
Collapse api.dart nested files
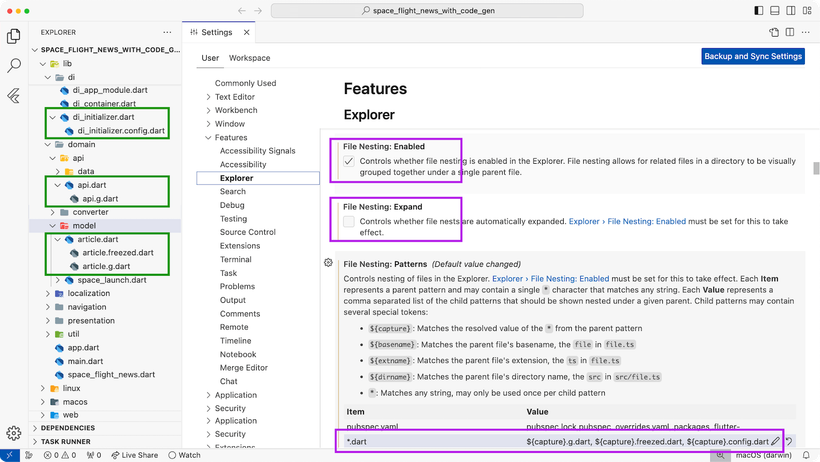pos(58,185)
